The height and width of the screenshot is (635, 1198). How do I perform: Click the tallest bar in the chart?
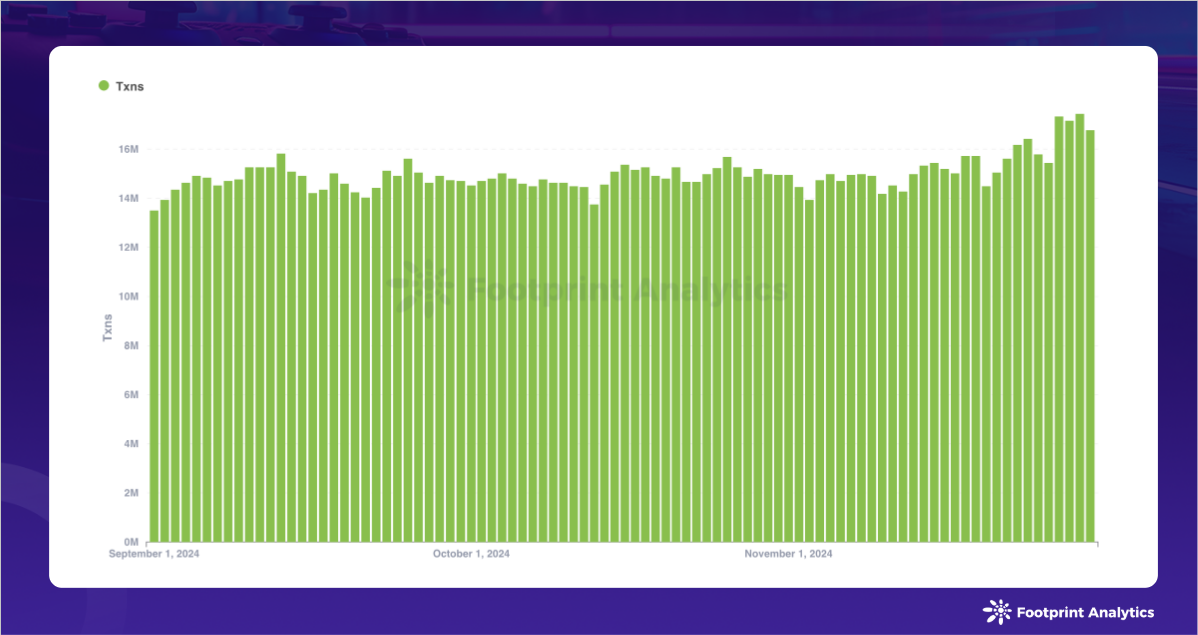click(1079, 328)
